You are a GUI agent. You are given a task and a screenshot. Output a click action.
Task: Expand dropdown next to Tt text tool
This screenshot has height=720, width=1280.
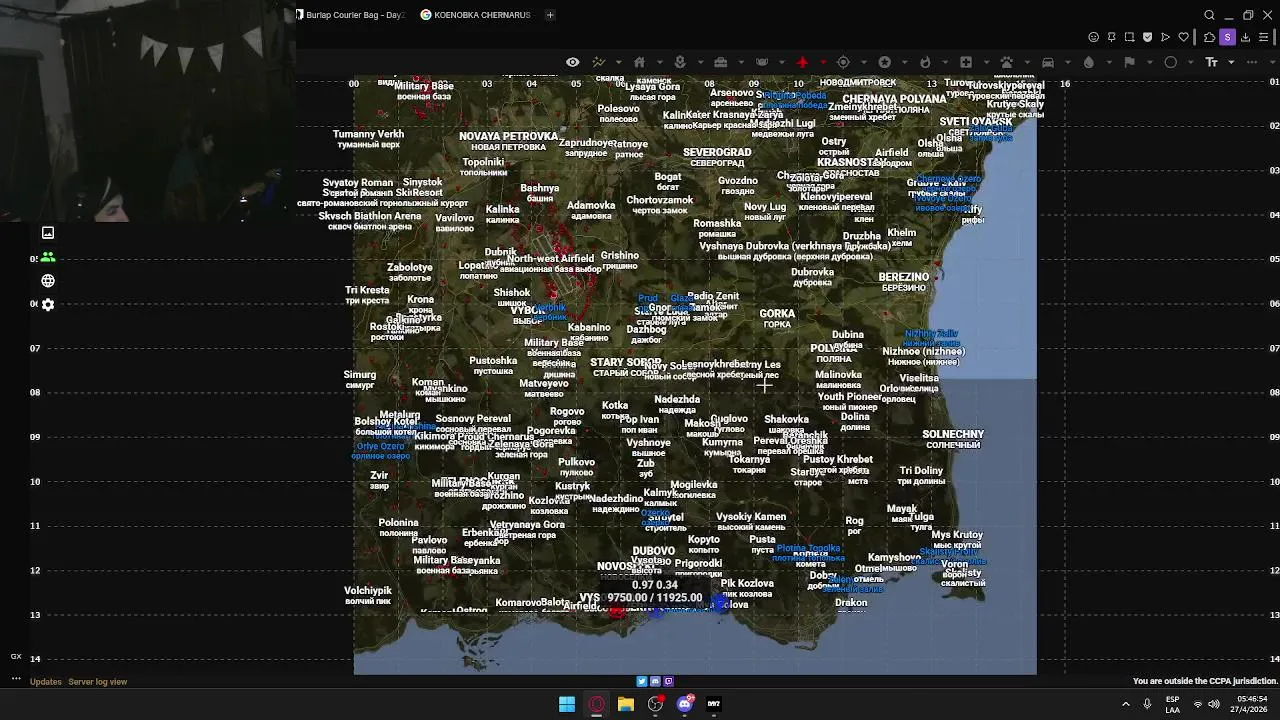click(1231, 62)
